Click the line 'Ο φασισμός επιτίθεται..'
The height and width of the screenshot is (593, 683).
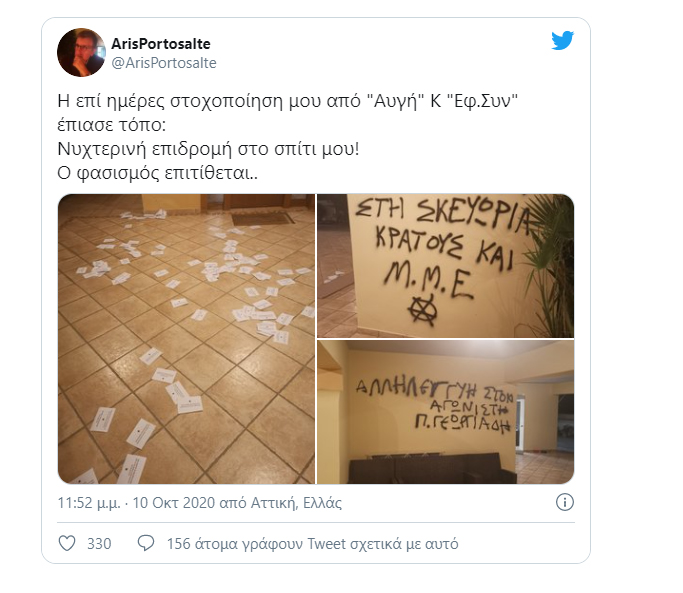pos(157,173)
